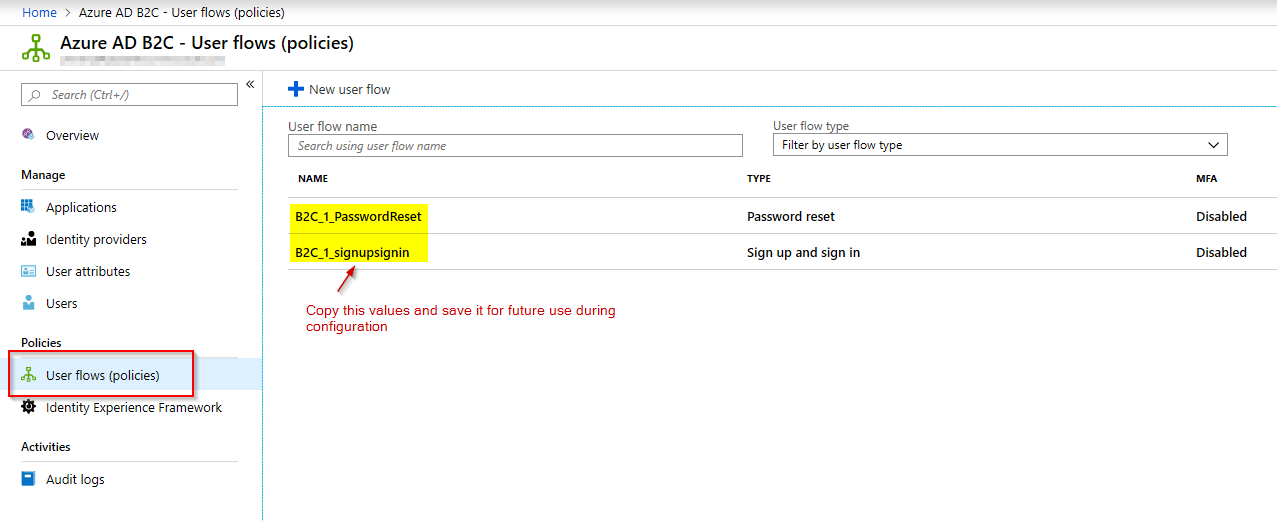
Task: Open the B2C_1_signupsignin user flow
Action: [352, 252]
